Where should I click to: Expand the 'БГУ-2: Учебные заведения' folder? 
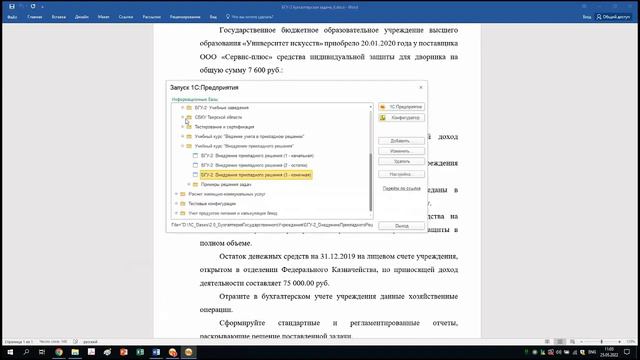182,108
